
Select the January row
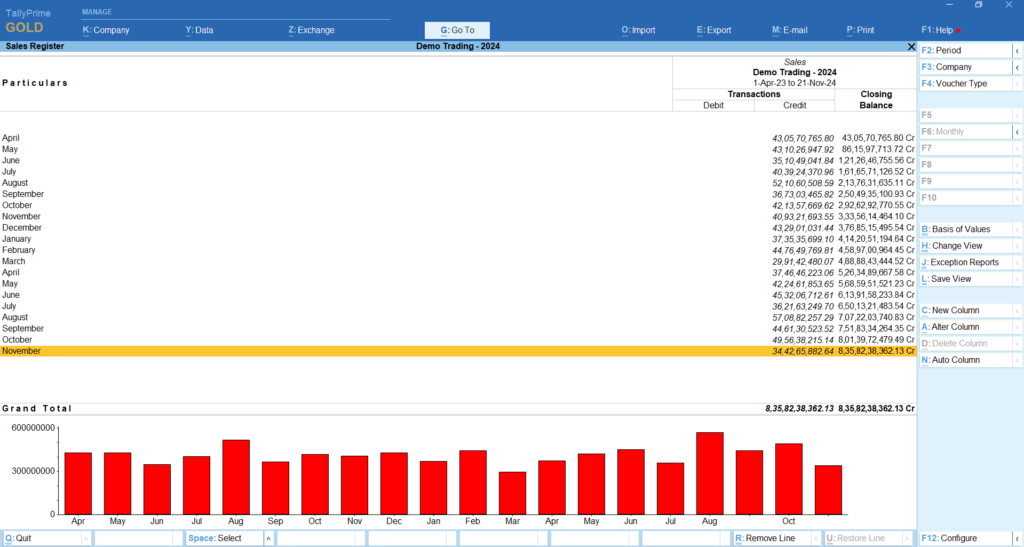[x=458, y=239]
